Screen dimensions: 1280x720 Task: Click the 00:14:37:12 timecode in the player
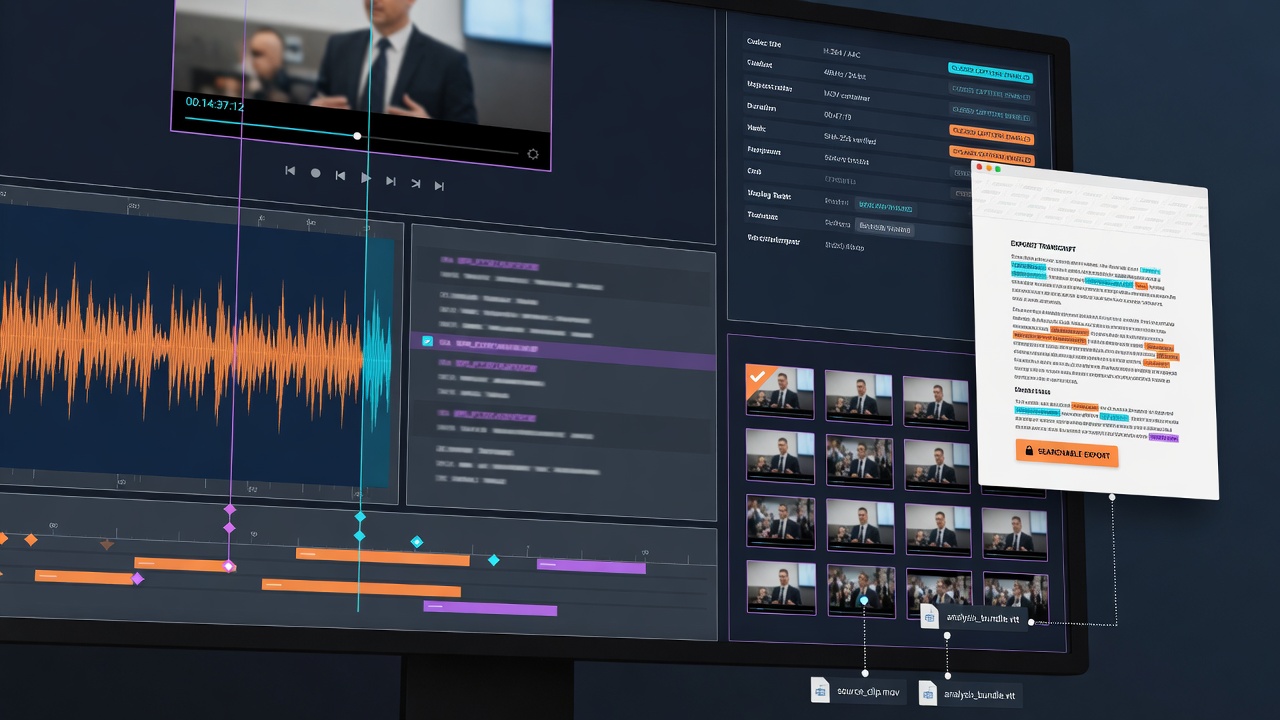tap(215, 103)
